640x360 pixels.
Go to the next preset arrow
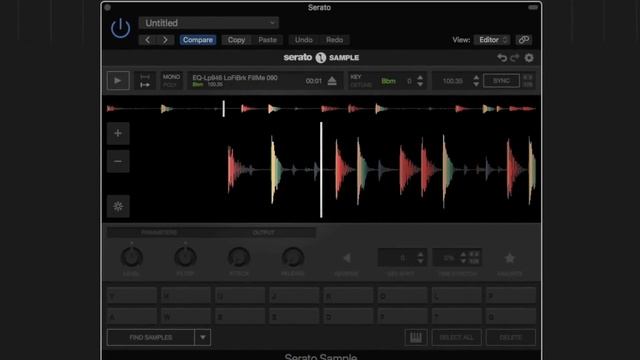[x=165, y=40]
